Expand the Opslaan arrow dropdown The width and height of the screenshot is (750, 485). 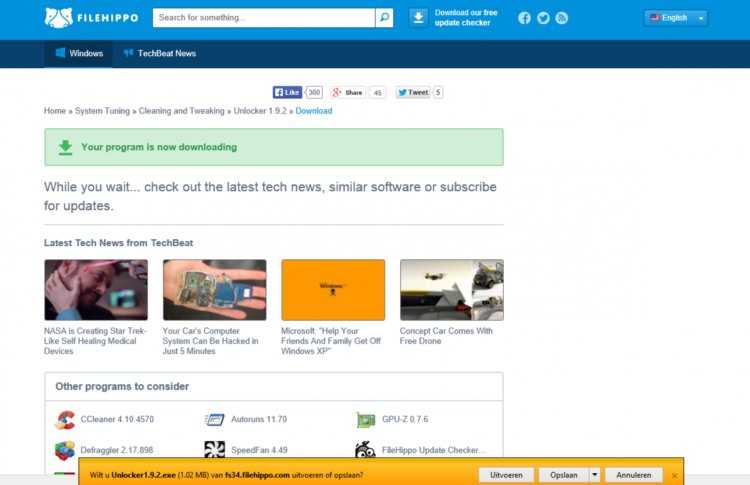pos(594,475)
